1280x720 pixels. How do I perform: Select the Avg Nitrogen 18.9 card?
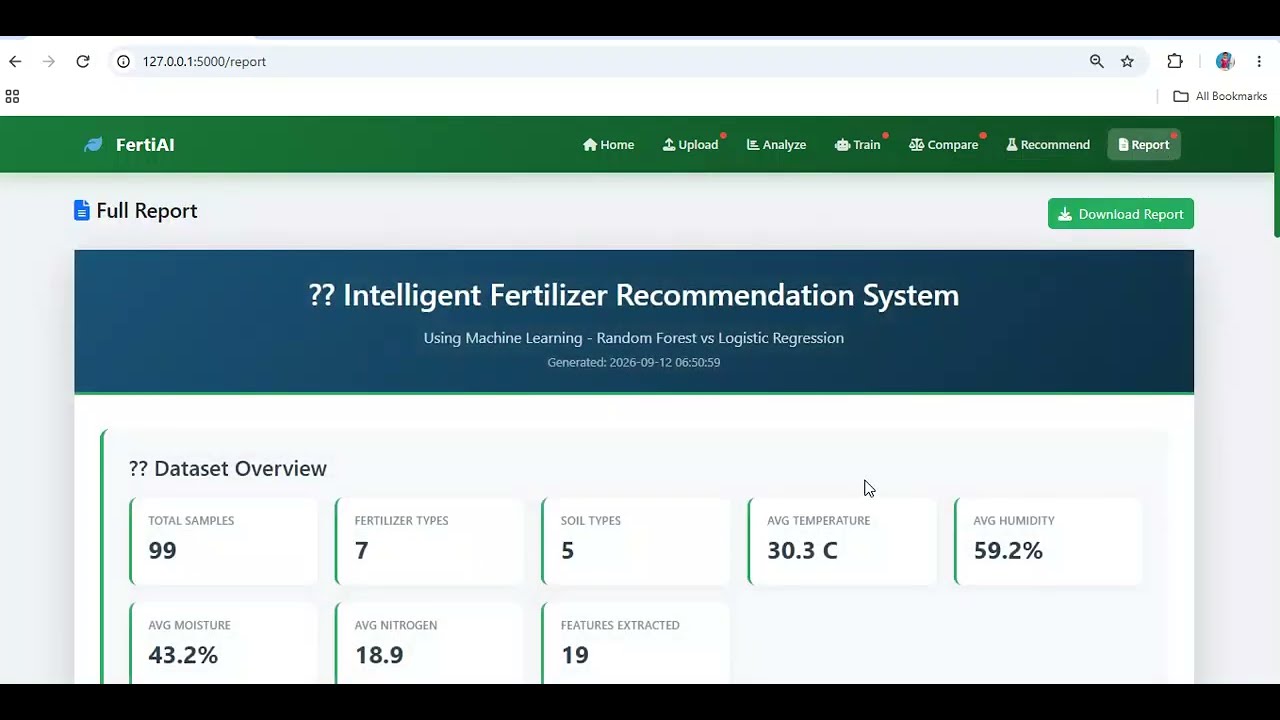(x=429, y=643)
